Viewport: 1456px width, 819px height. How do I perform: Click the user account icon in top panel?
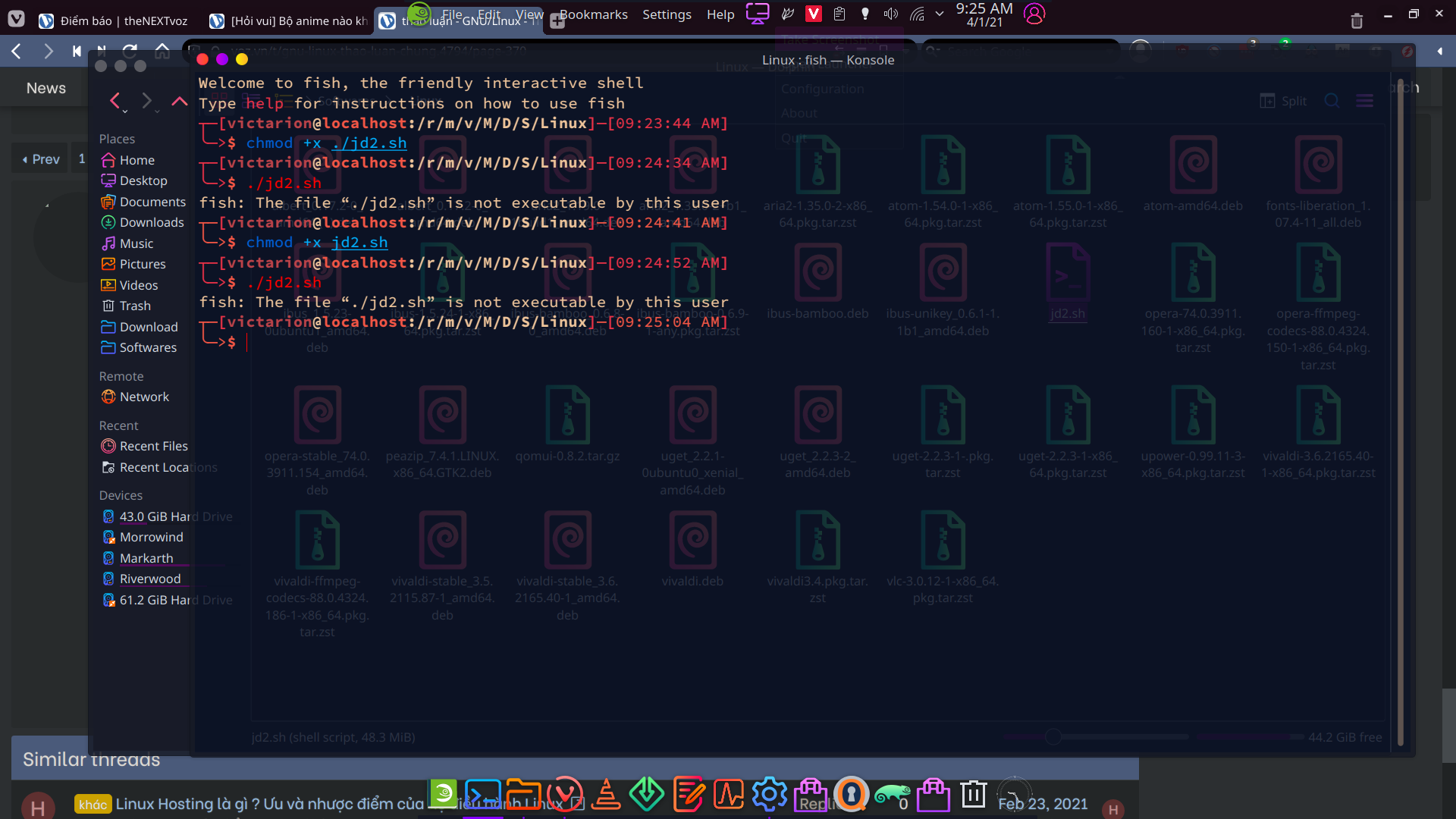[1034, 14]
